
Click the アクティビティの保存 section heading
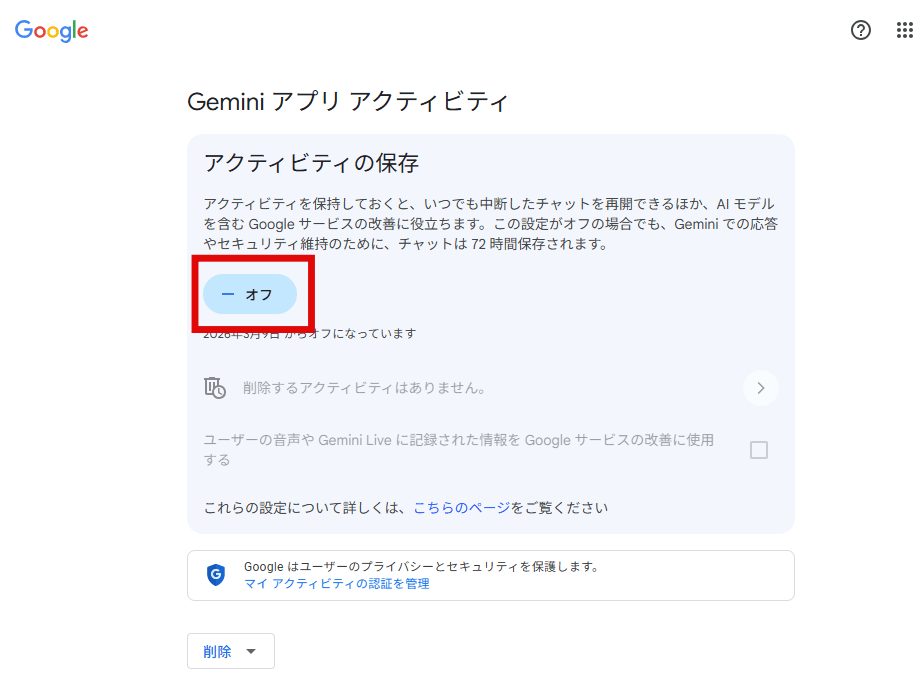pyautogui.click(x=311, y=163)
